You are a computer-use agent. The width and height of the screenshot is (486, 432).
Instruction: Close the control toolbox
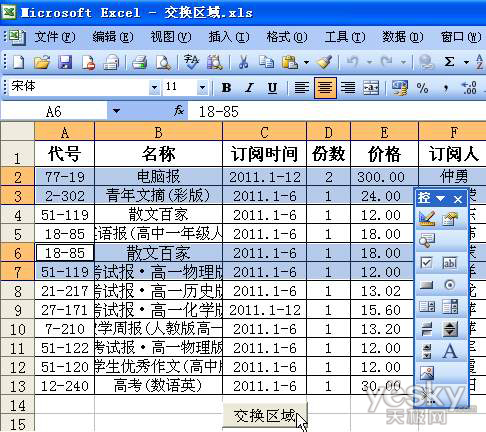pos(458,199)
